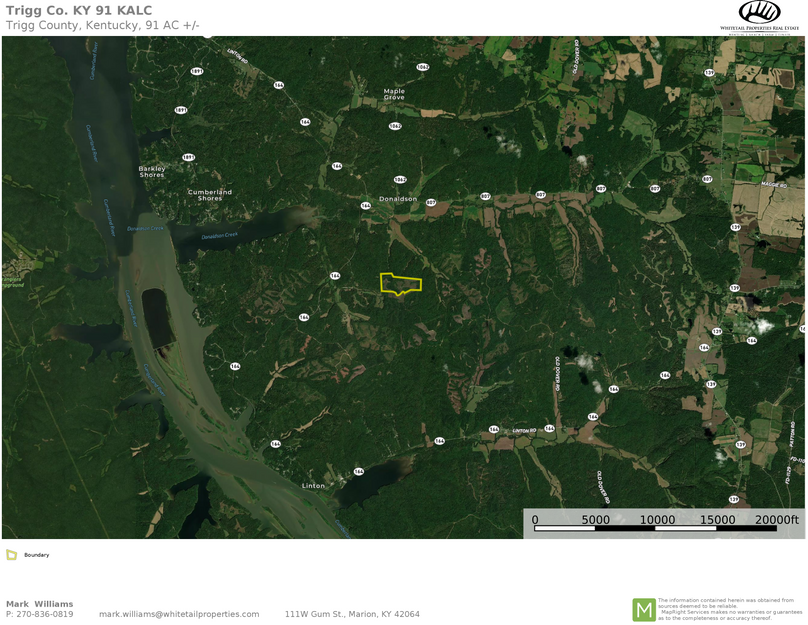Click the route 807 shield east of Donaldson

[x=431, y=202]
